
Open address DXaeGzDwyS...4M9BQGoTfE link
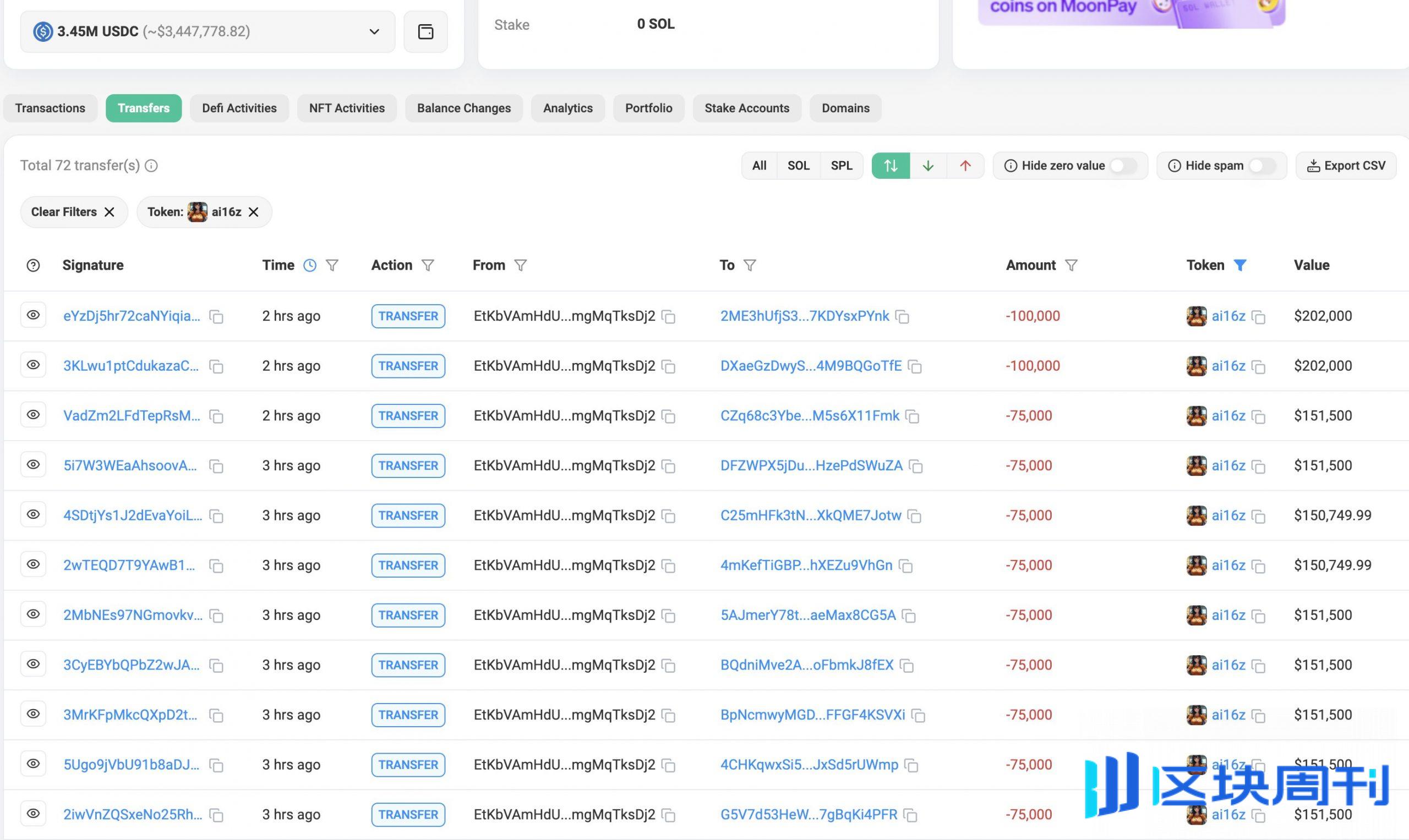tap(810, 366)
